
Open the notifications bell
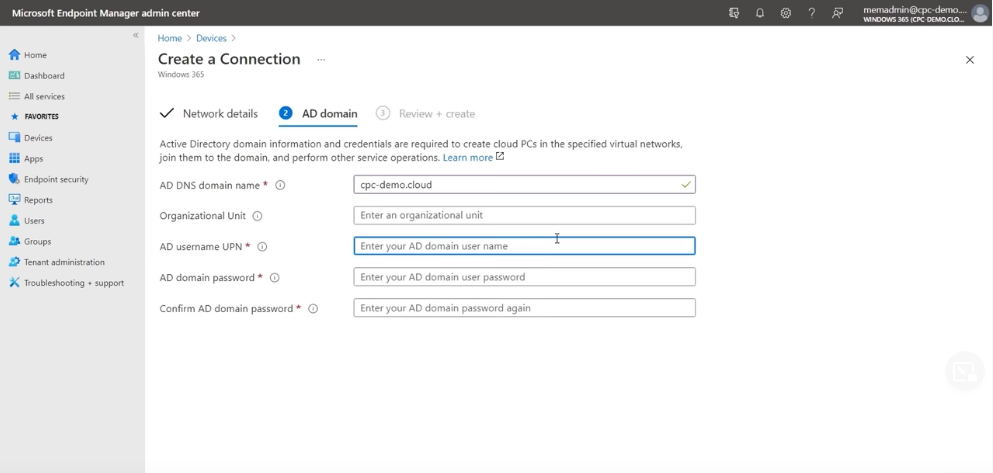click(x=760, y=13)
